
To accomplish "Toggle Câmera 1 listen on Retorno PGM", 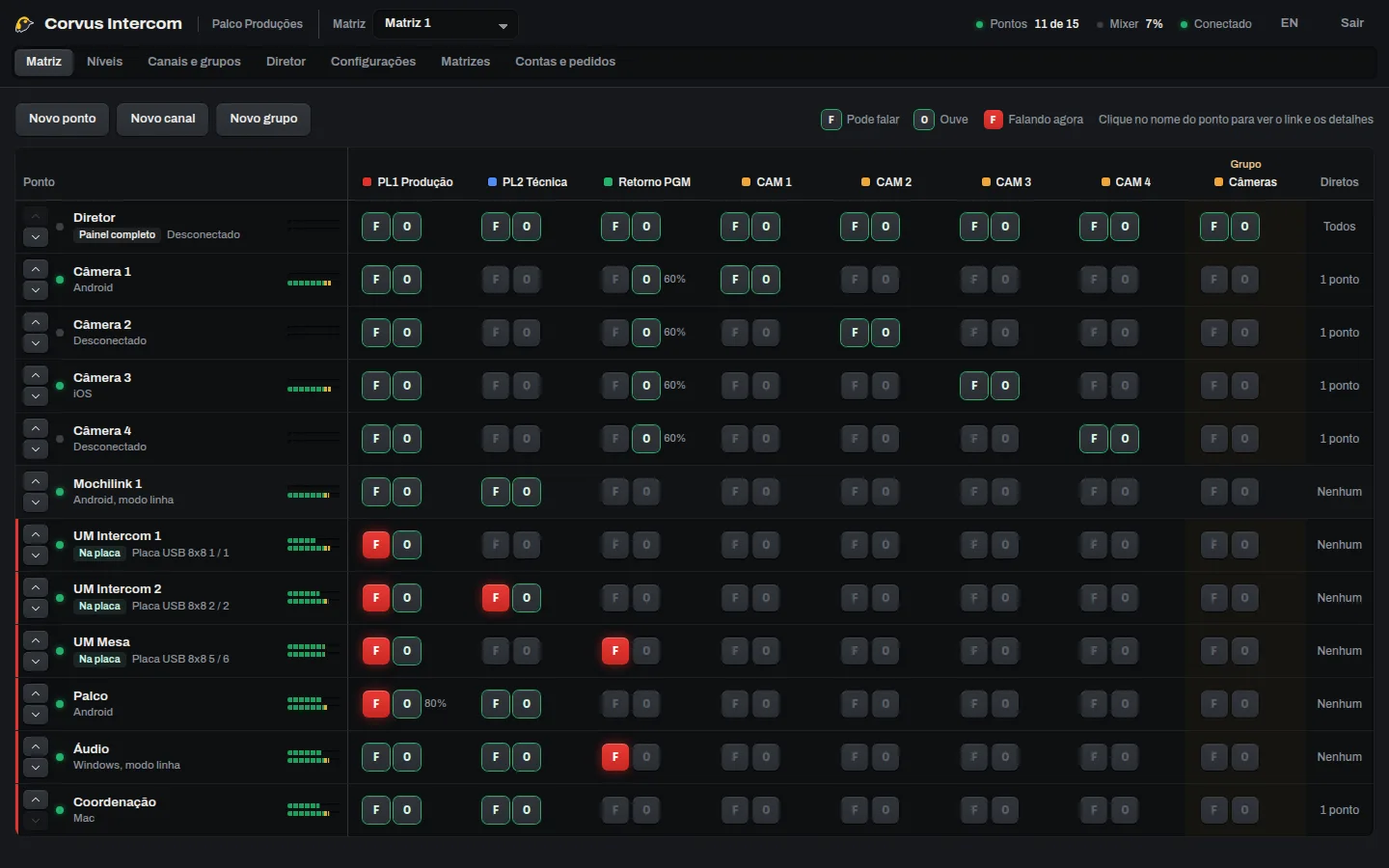I will tap(646, 280).
